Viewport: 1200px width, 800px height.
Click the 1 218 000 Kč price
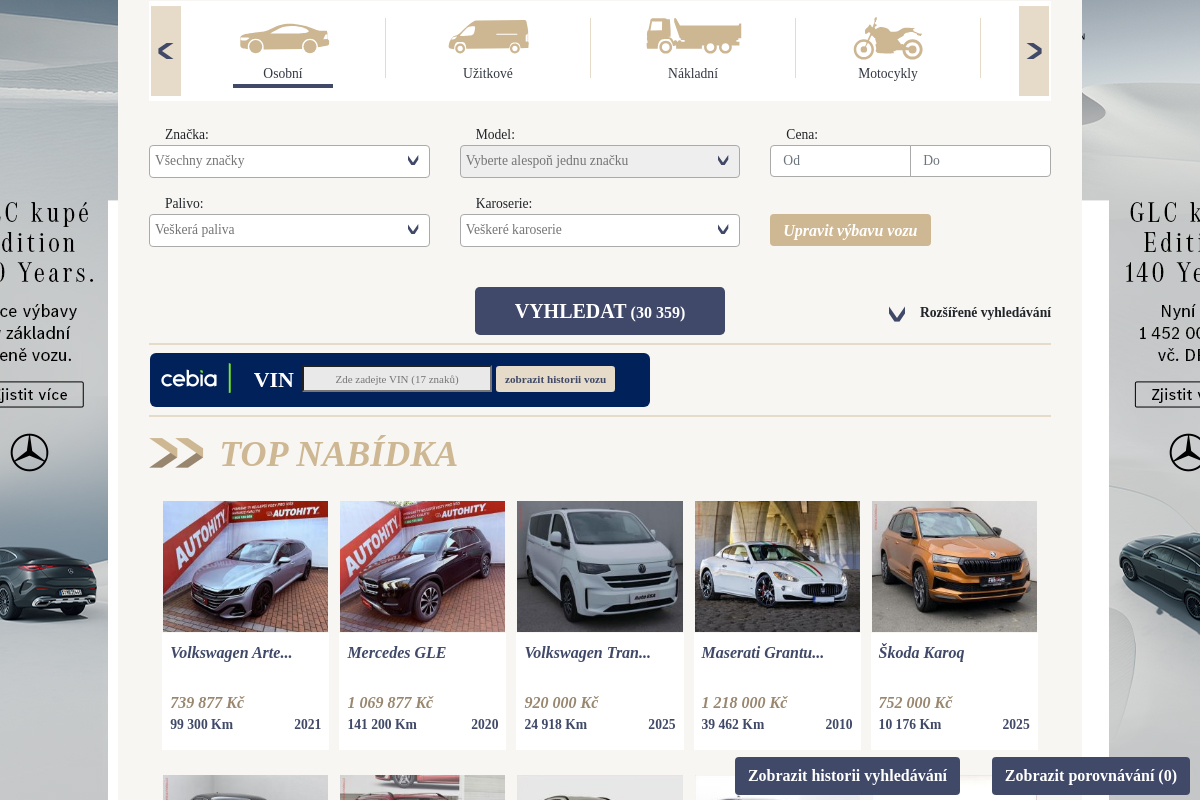point(744,703)
